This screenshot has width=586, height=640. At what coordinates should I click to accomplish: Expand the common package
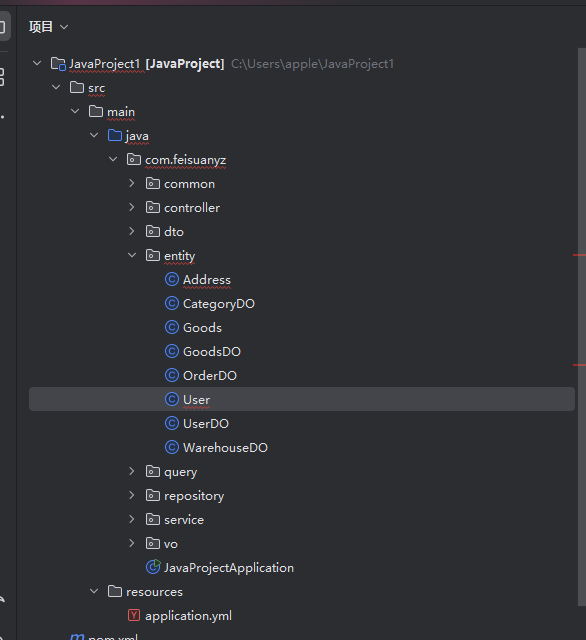(132, 184)
